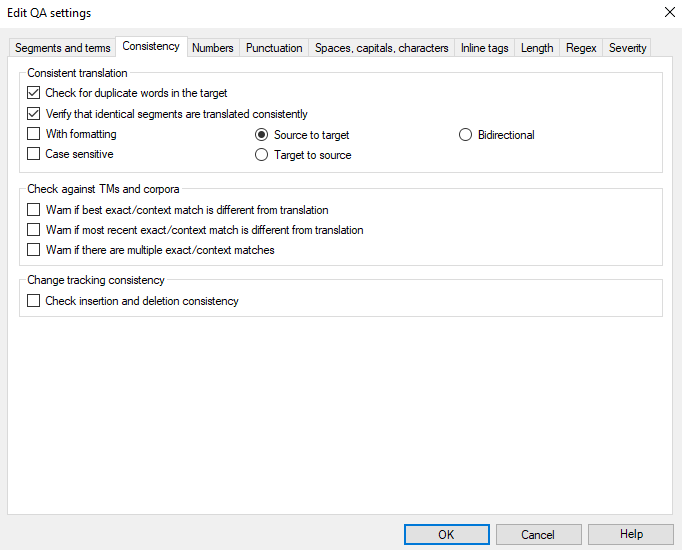This screenshot has width=682, height=550.
Task: Enable warning for multiple exact/context matches
Action: coord(33,250)
